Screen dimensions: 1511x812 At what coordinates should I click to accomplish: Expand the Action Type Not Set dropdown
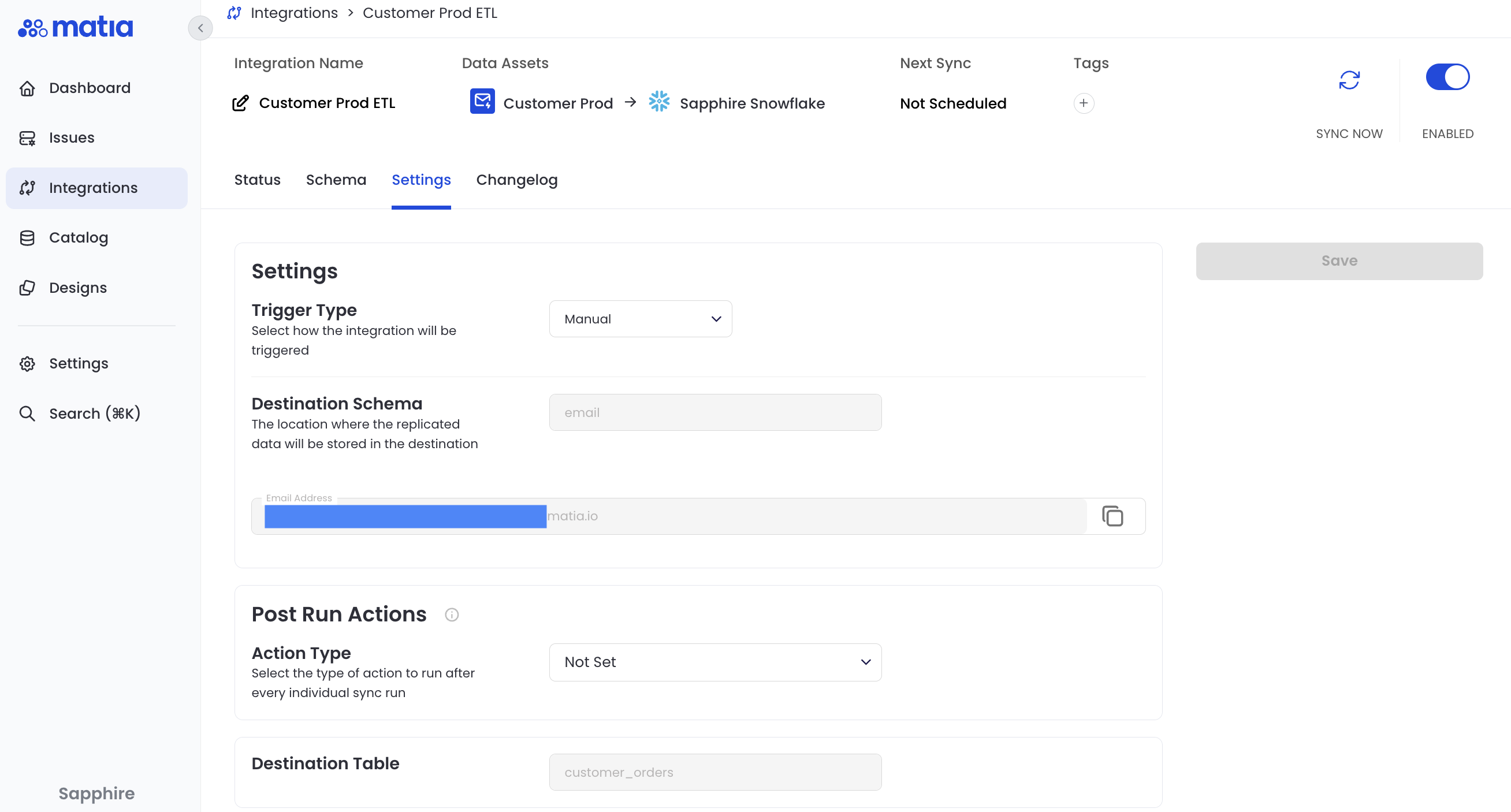[714, 662]
